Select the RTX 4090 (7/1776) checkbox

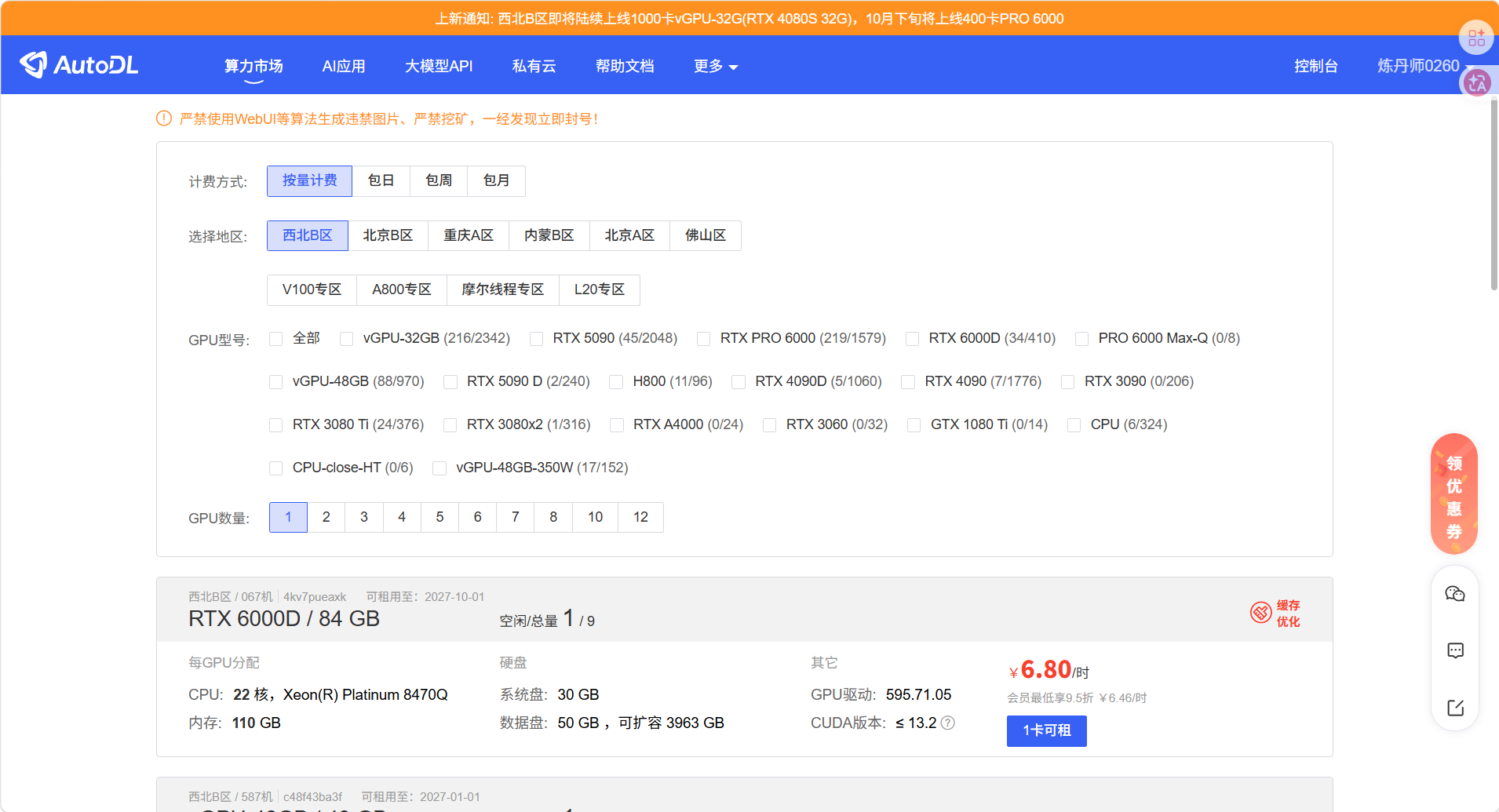click(x=908, y=382)
